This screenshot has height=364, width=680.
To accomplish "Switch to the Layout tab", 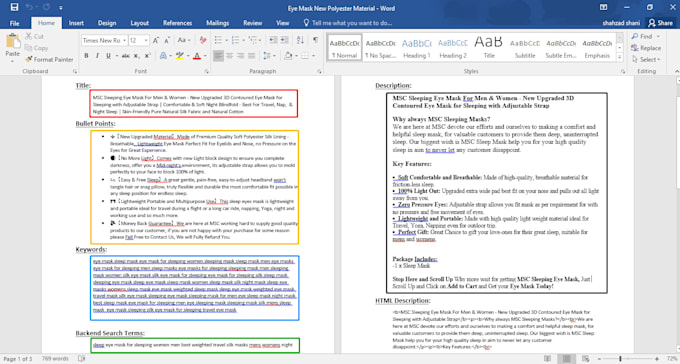I will (140, 23).
